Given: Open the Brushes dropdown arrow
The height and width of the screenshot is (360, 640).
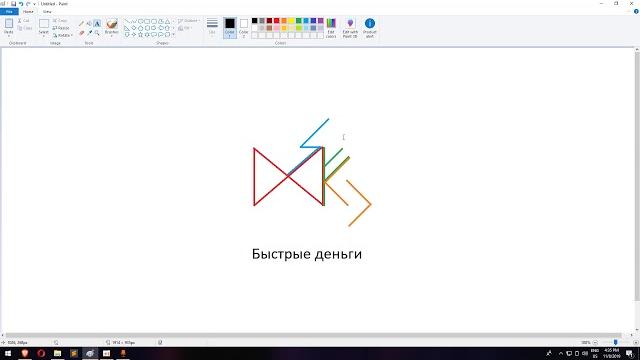Looking at the screenshot, I should (111, 36).
